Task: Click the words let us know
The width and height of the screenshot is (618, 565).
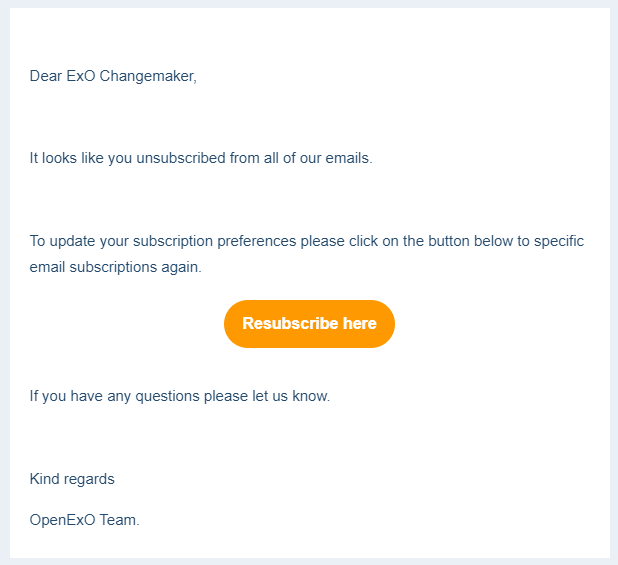Action: (x=291, y=396)
